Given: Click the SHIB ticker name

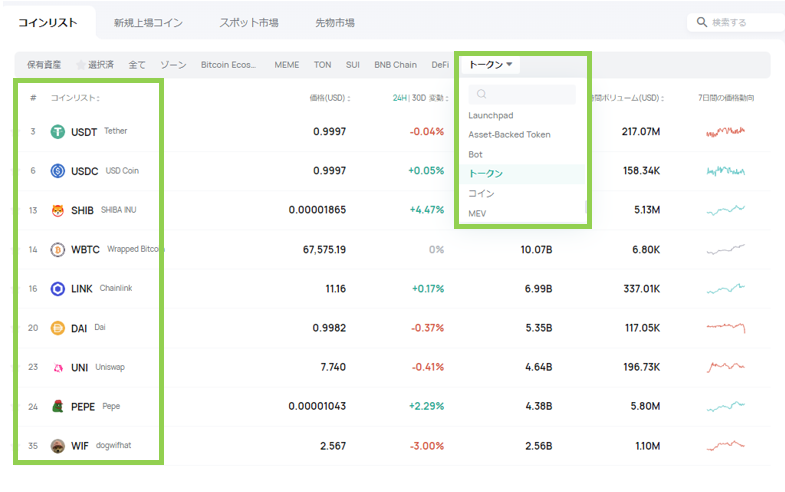Looking at the screenshot, I should [82, 210].
